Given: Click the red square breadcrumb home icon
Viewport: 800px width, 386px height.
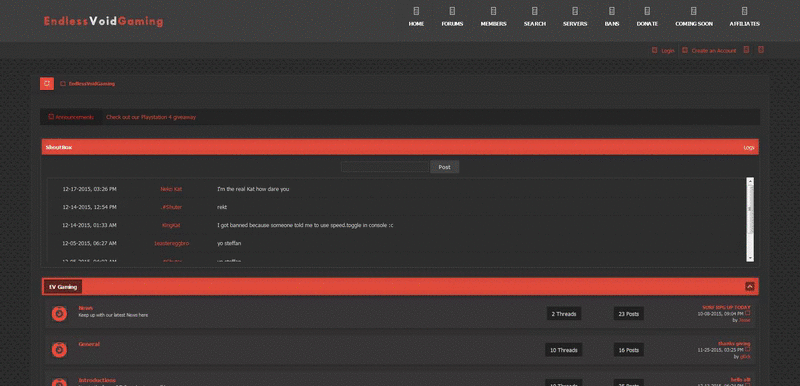Looking at the screenshot, I should point(47,83).
